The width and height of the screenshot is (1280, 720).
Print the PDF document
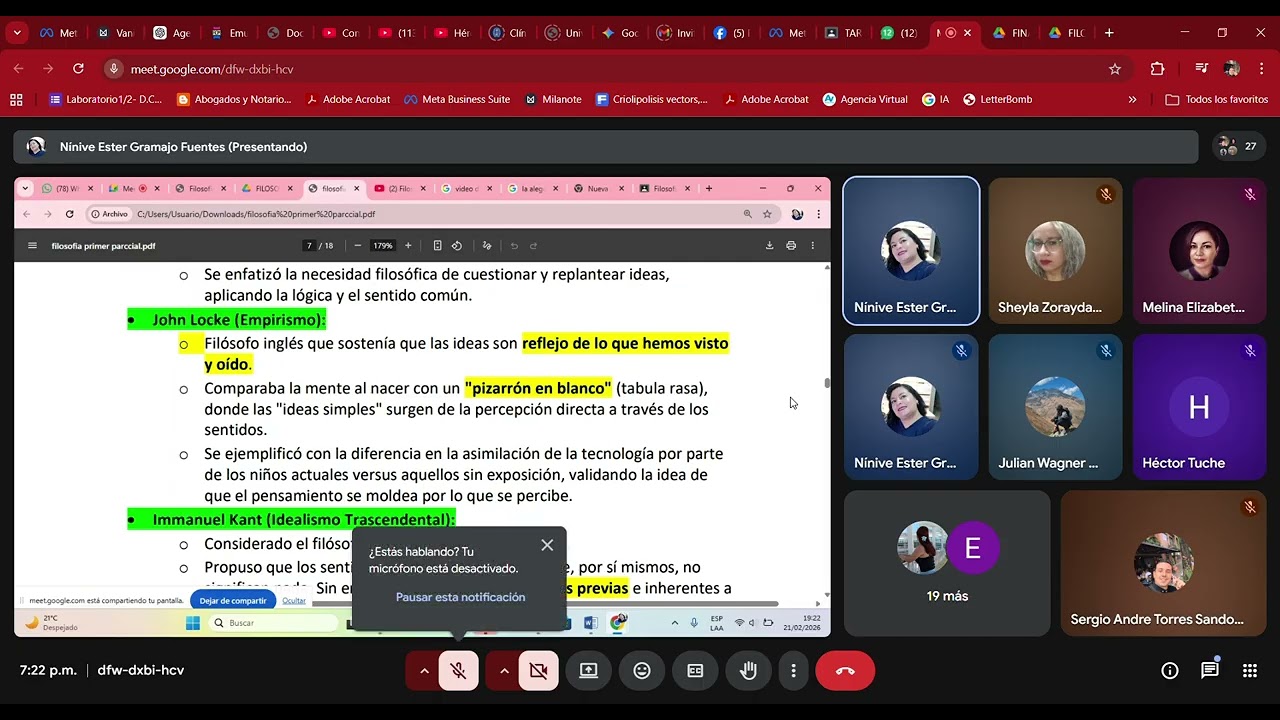click(791, 245)
